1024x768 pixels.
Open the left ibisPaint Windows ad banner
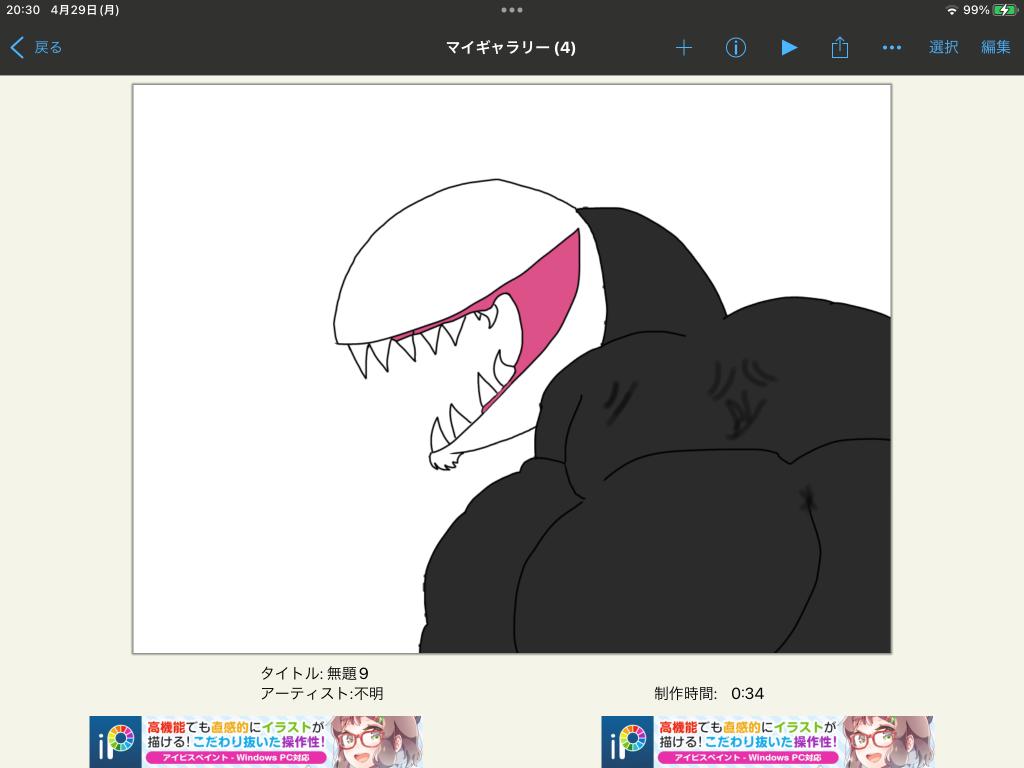256,741
